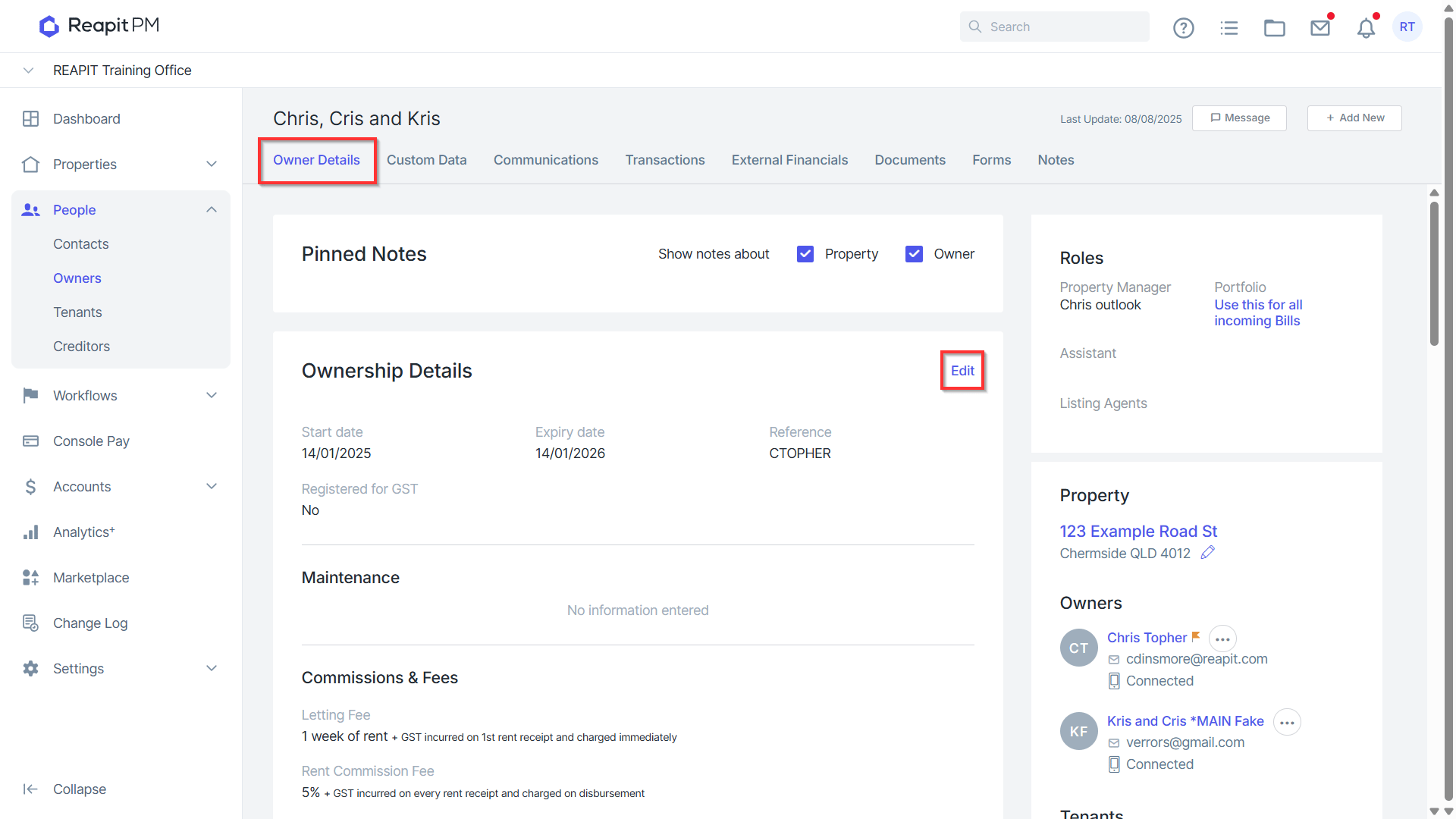Open the task list icon in header

[1228, 28]
